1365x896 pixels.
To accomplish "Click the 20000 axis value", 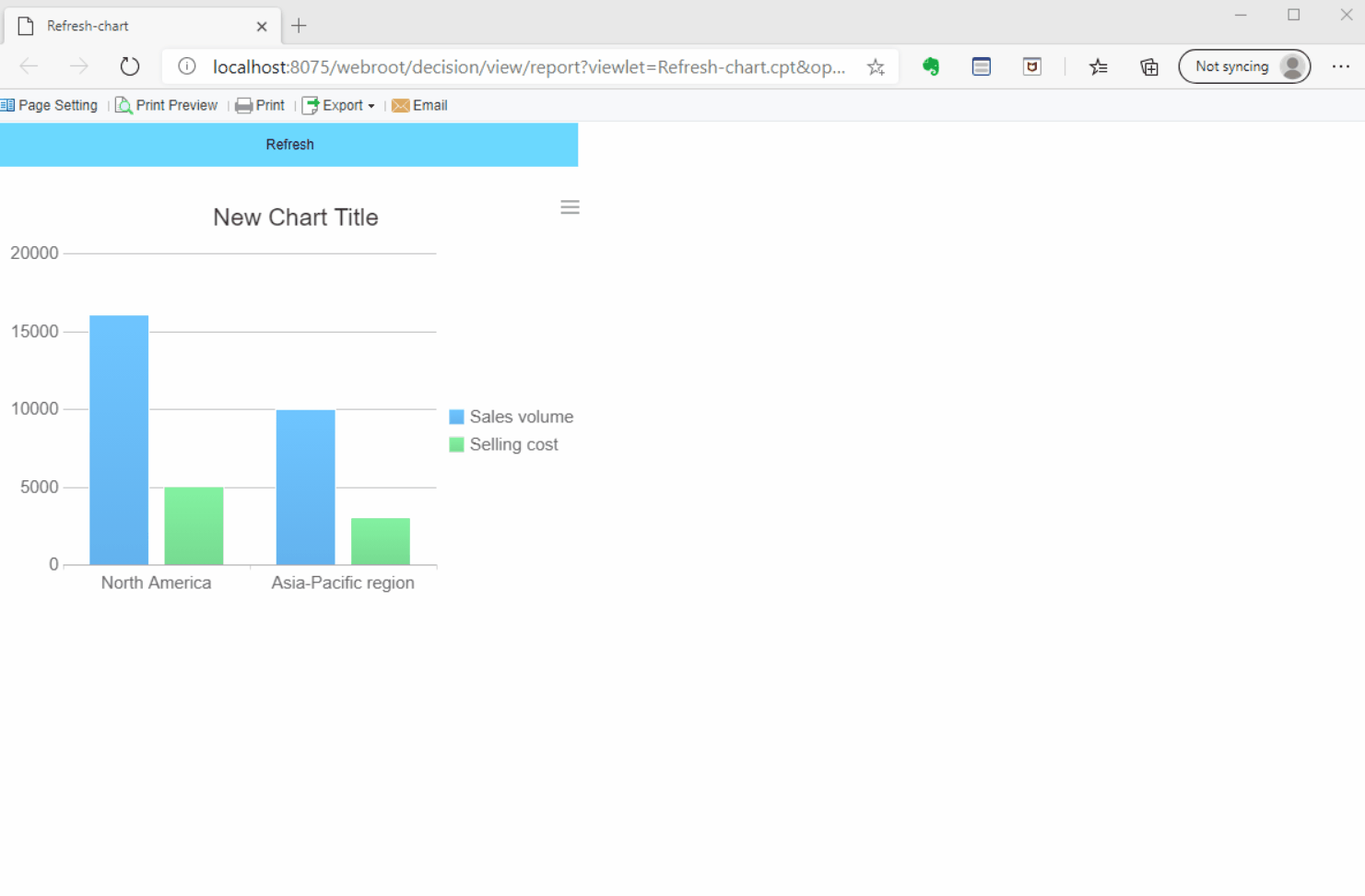I will click(34, 253).
